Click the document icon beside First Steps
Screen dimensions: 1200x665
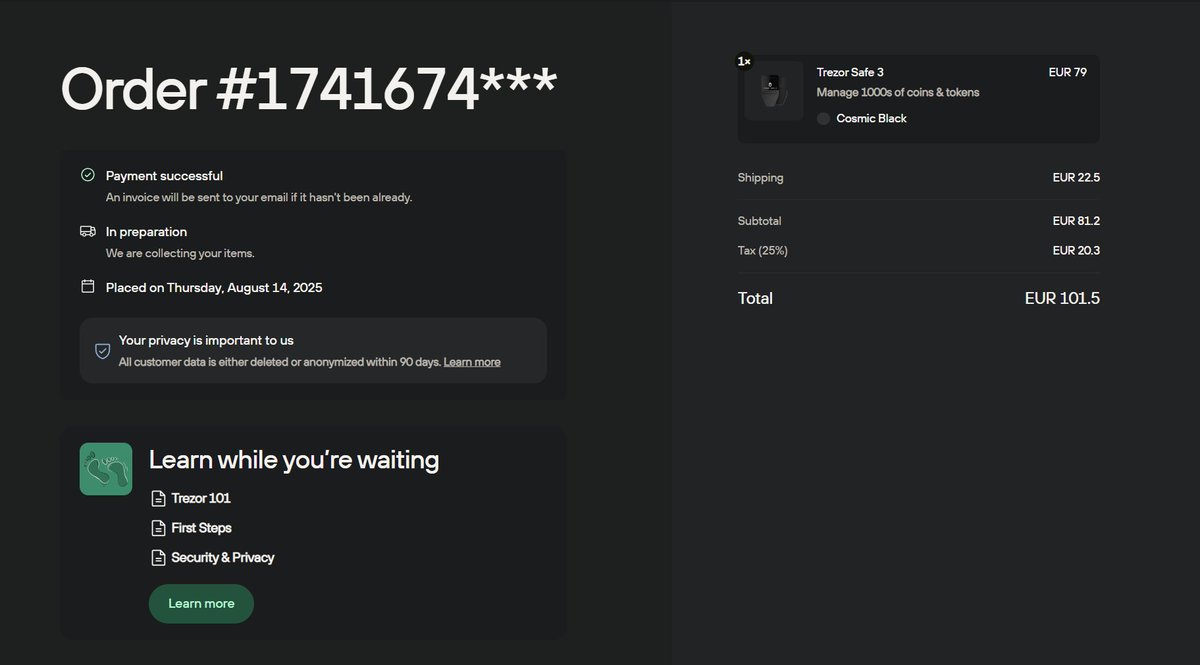click(158, 528)
